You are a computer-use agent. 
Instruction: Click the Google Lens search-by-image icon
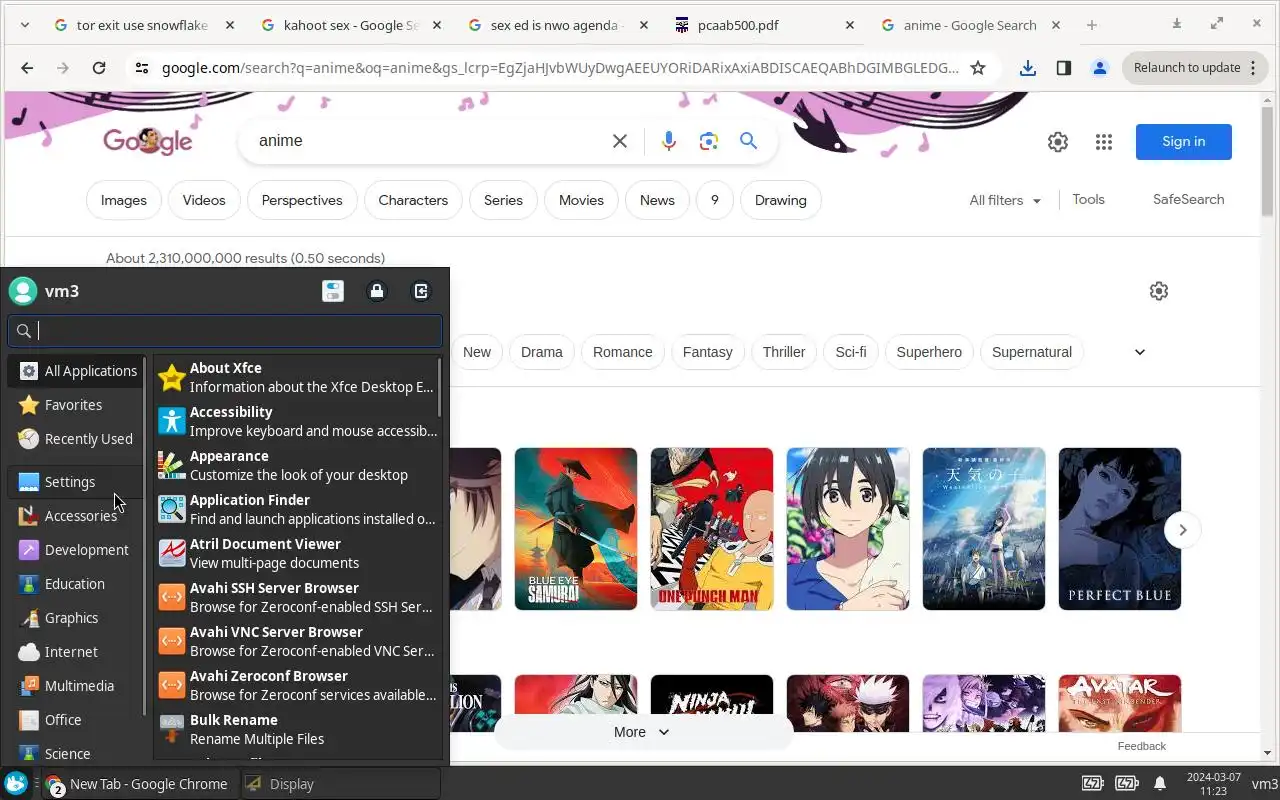click(x=709, y=141)
